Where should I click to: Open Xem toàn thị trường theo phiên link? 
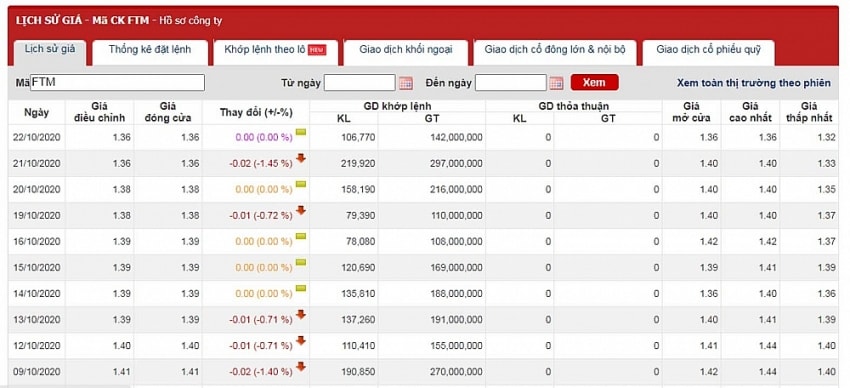[x=754, y=83]
